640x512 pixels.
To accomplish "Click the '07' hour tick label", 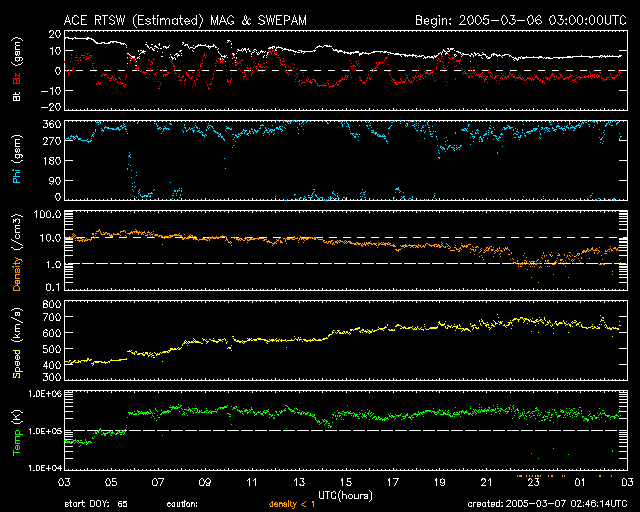I will click(x=158, y=482).
